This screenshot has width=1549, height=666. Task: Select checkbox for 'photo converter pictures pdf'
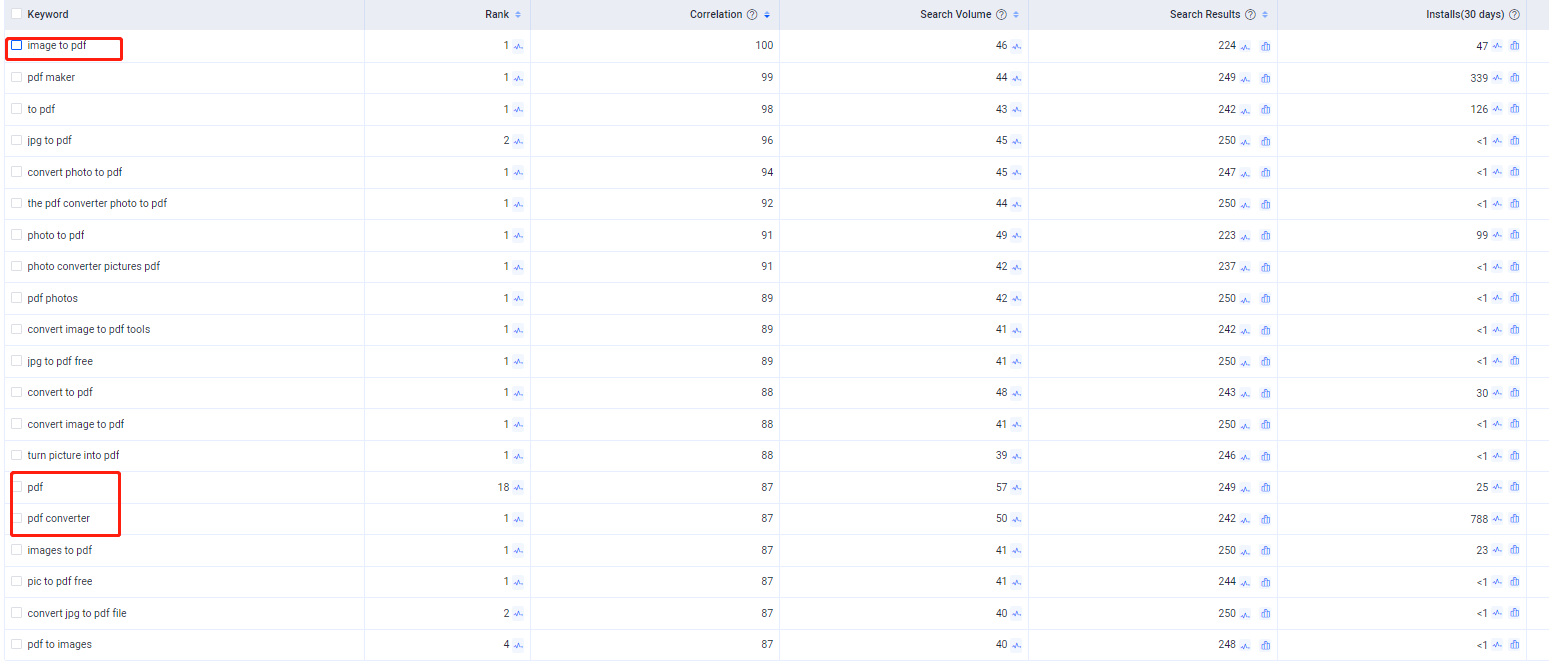pos(16,266)
